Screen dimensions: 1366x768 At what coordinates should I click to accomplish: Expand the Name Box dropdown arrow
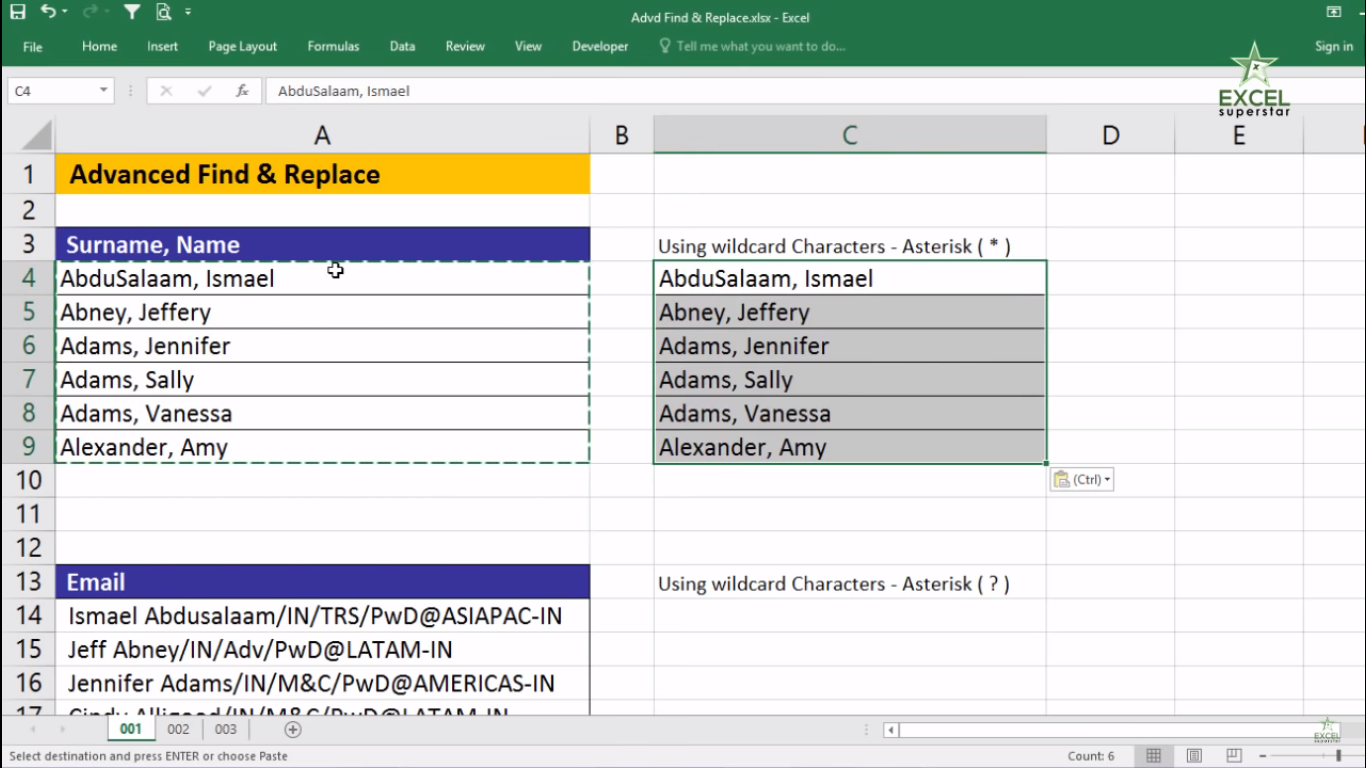pyautogui.click(x=104, y=91)
